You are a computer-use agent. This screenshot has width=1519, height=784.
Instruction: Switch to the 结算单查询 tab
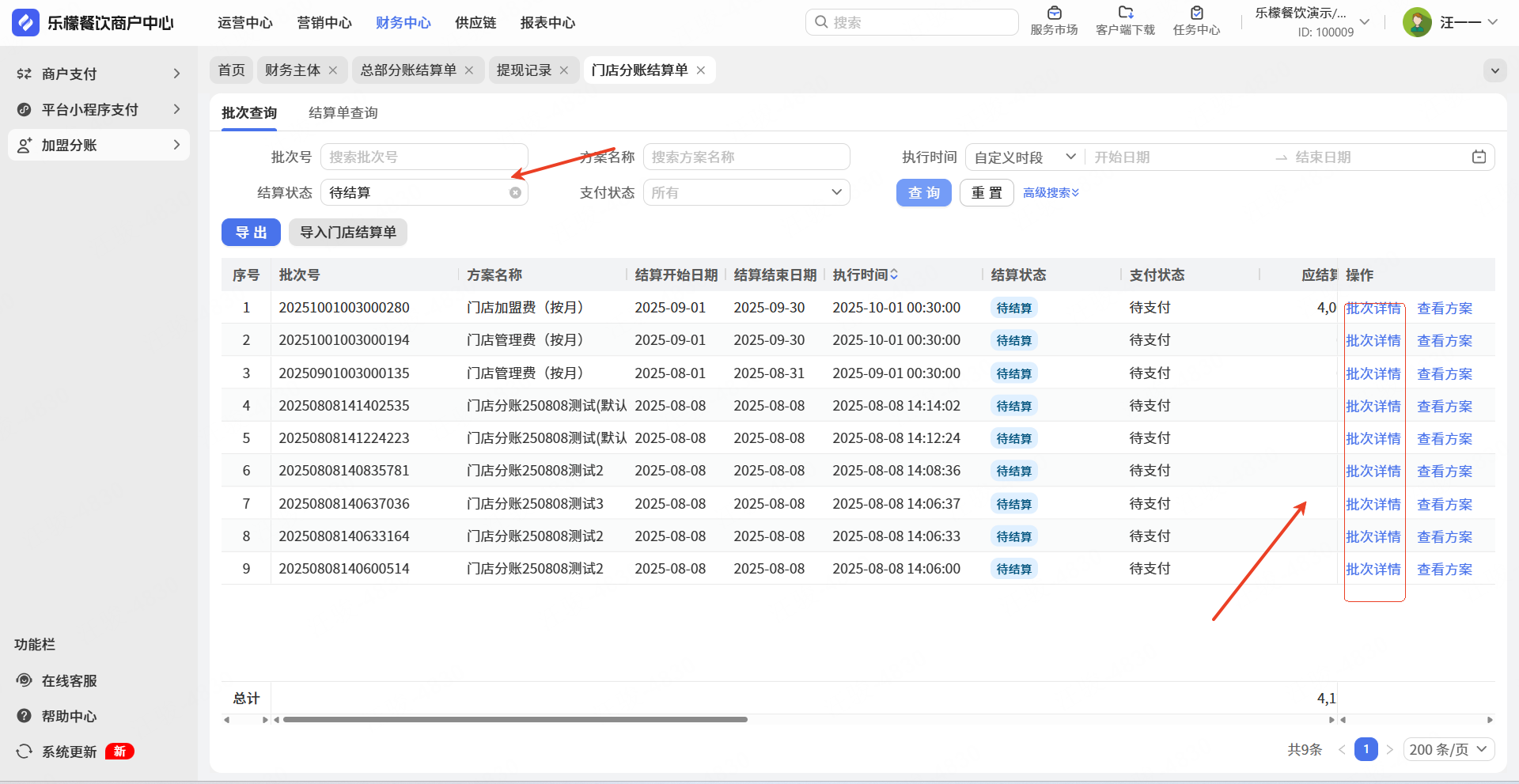(x=343, y=113)
